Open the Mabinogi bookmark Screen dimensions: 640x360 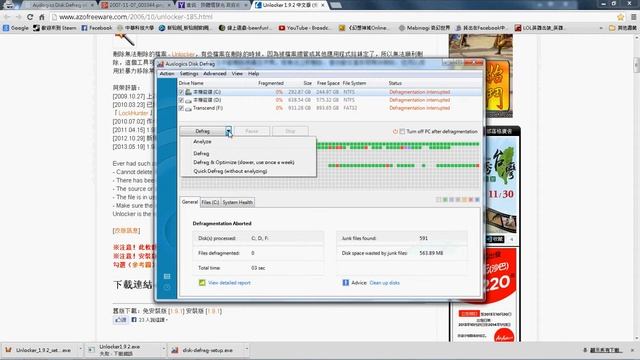tap(424, 28)
